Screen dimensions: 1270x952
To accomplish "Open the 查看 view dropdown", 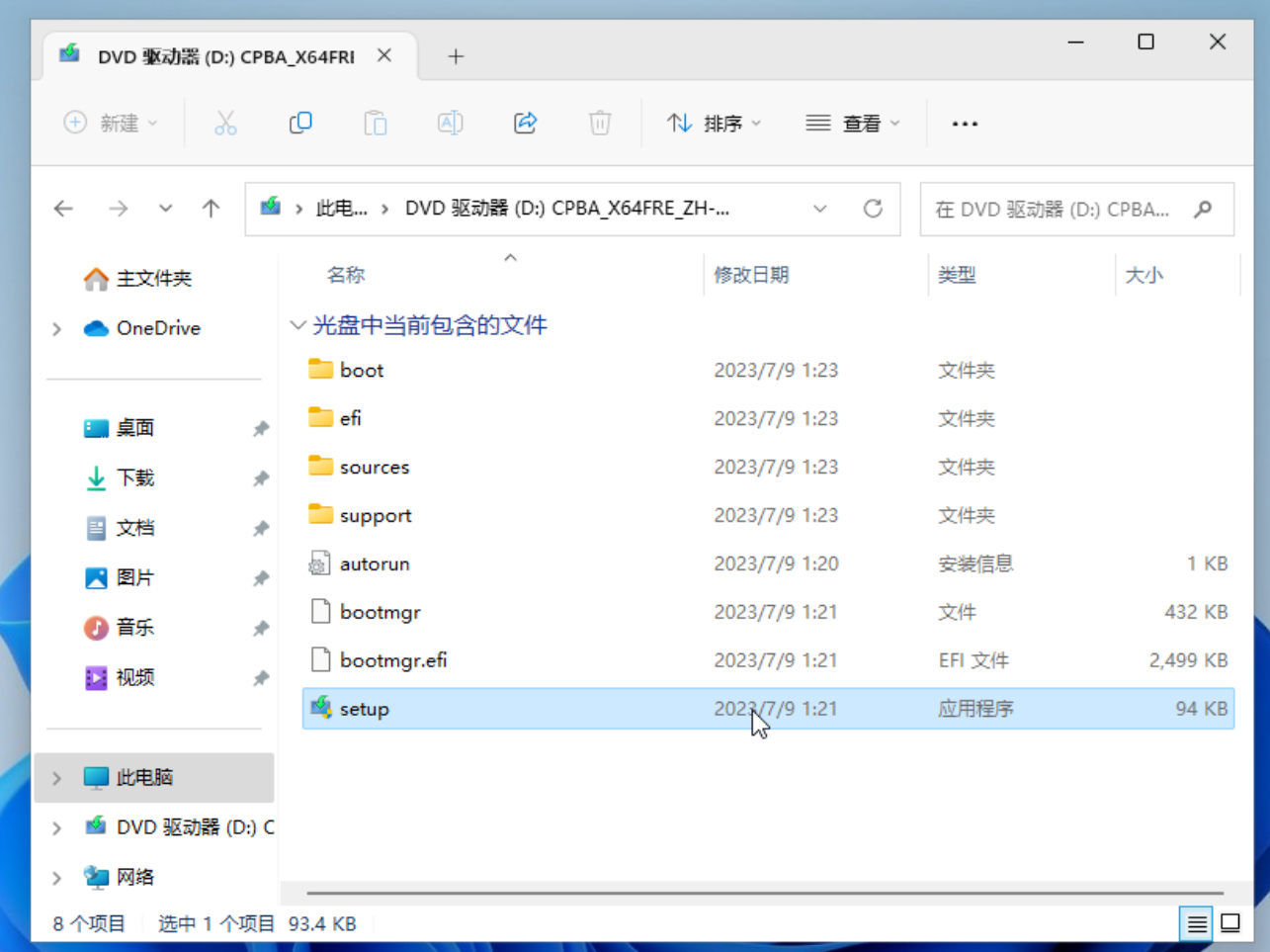I will (853, 124).
